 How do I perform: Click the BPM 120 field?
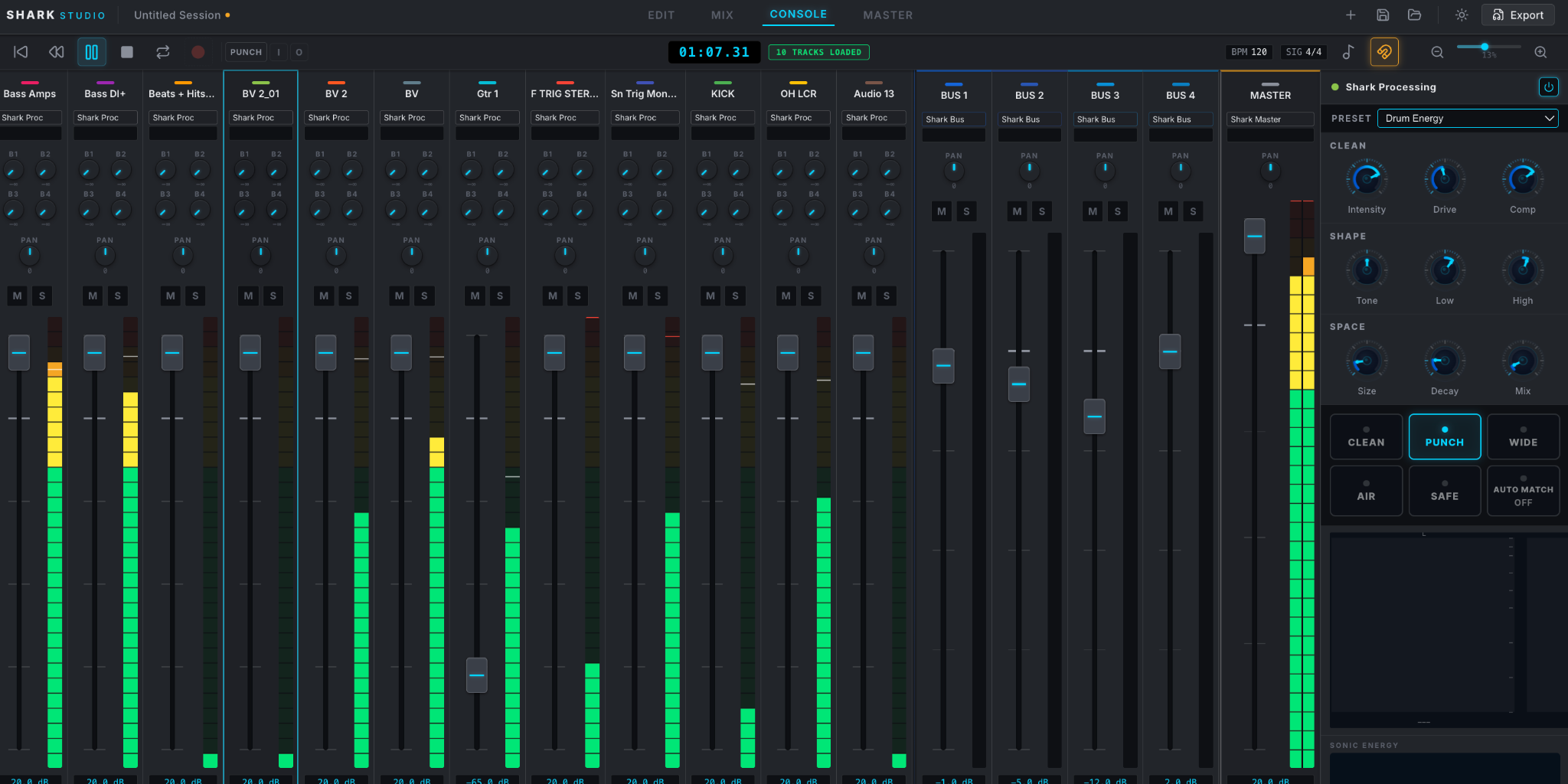pyautogui.click(x=1249, y=52)
